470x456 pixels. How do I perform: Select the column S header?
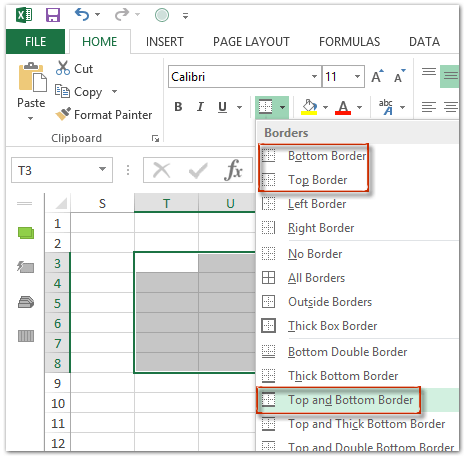[x=102, y=203]
